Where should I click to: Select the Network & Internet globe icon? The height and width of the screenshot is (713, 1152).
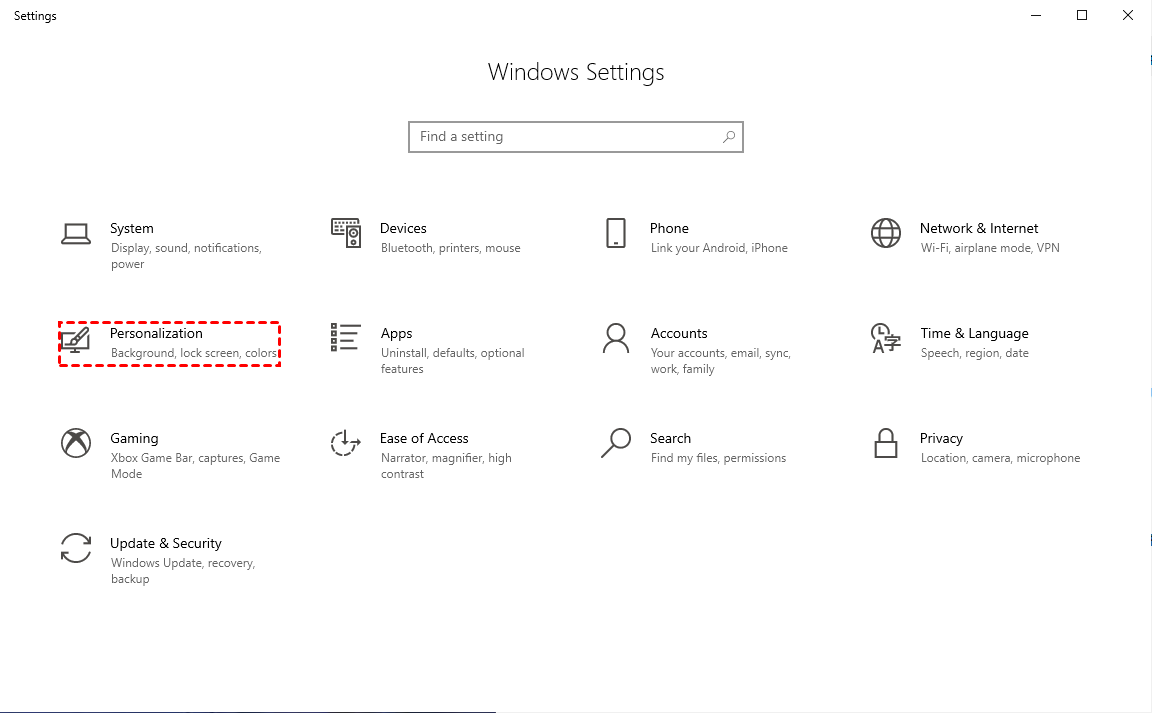[886, 233]
